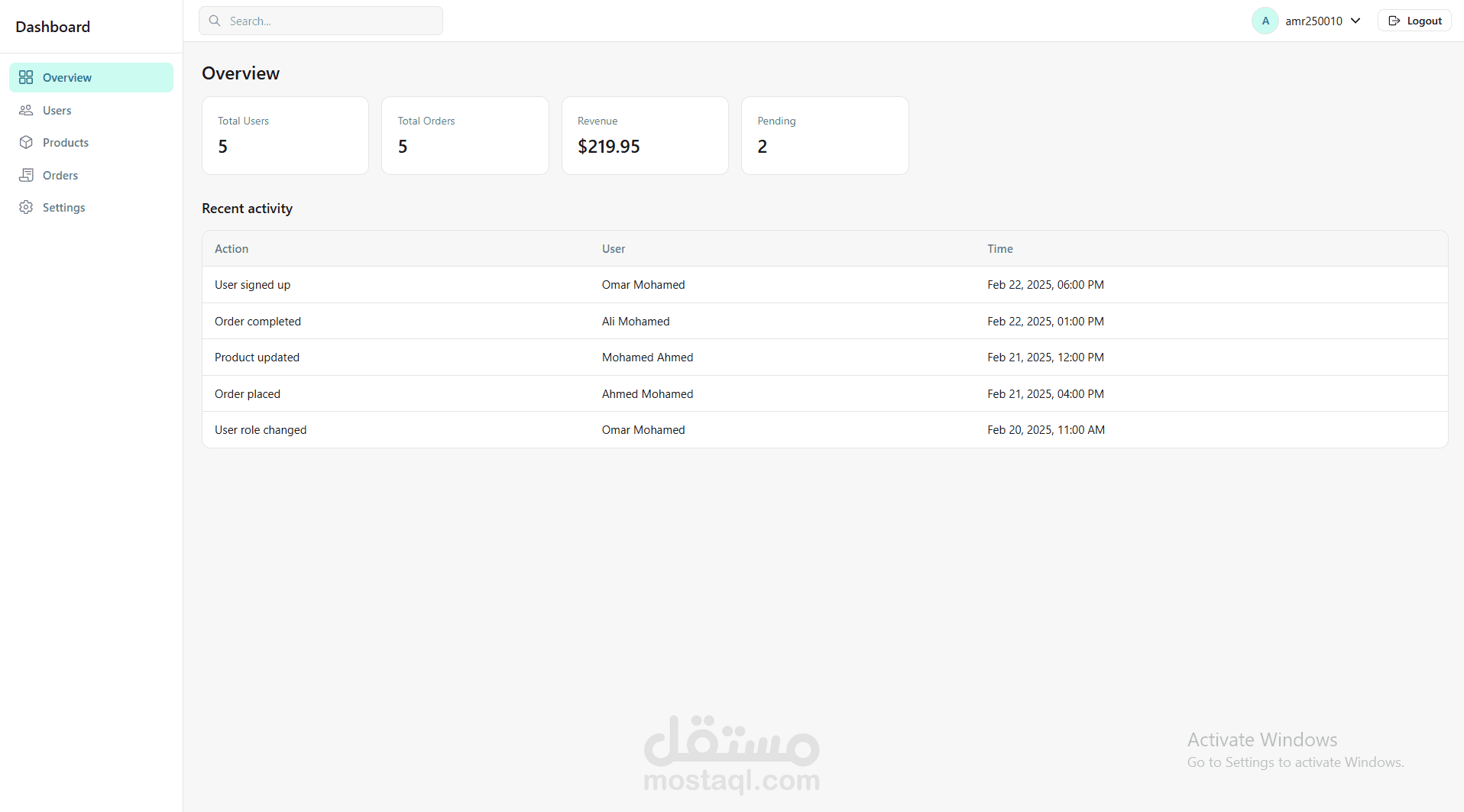Screen dimensions: 1464x812
Task: Click the user 'Ahmed Mohamed'
Action: 647,393
